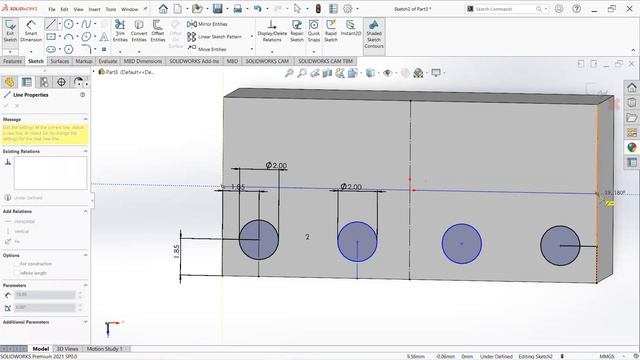640x360 pixels.
Task: Click in the Search Commands box
Action: 504,9
